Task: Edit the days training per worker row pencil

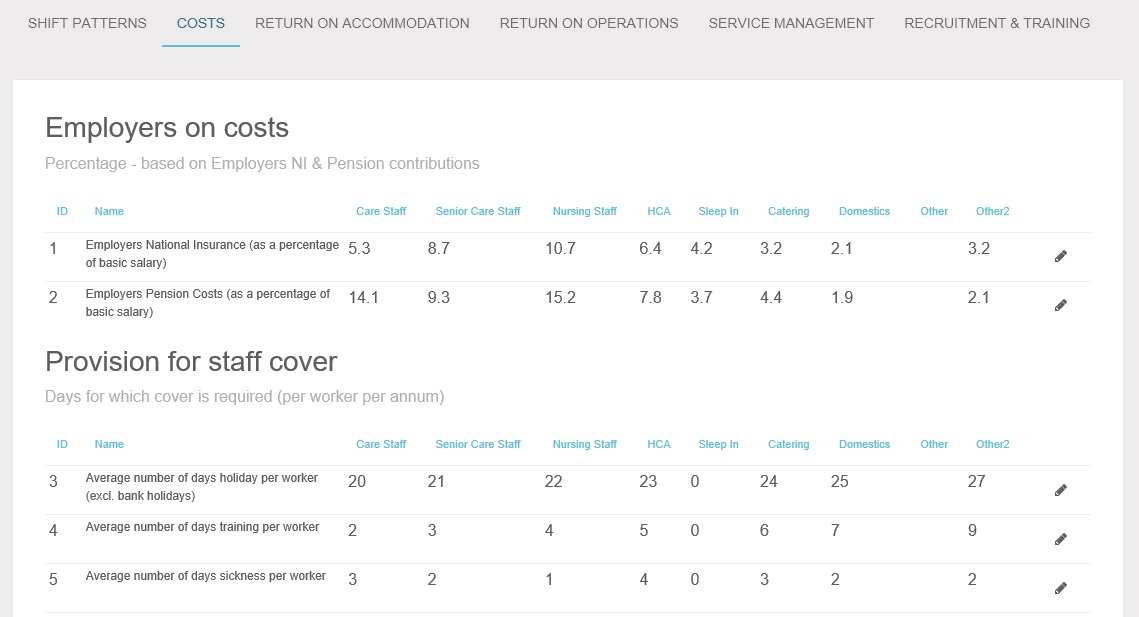Action: 1061,539
